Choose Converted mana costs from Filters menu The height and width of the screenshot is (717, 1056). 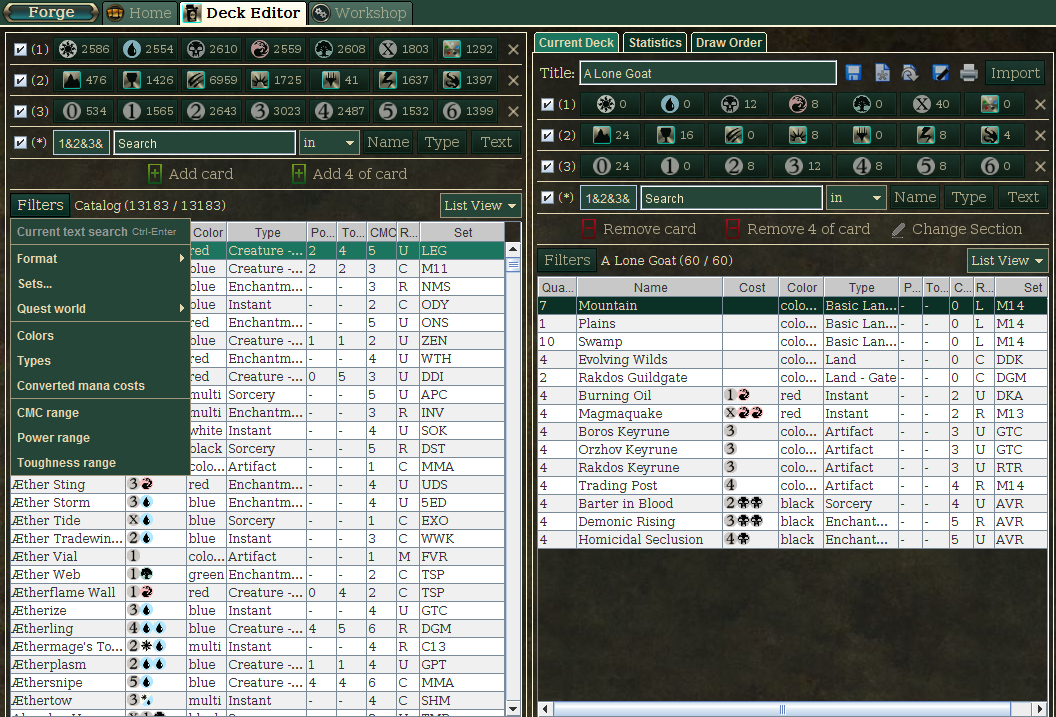tap(81, 386)
